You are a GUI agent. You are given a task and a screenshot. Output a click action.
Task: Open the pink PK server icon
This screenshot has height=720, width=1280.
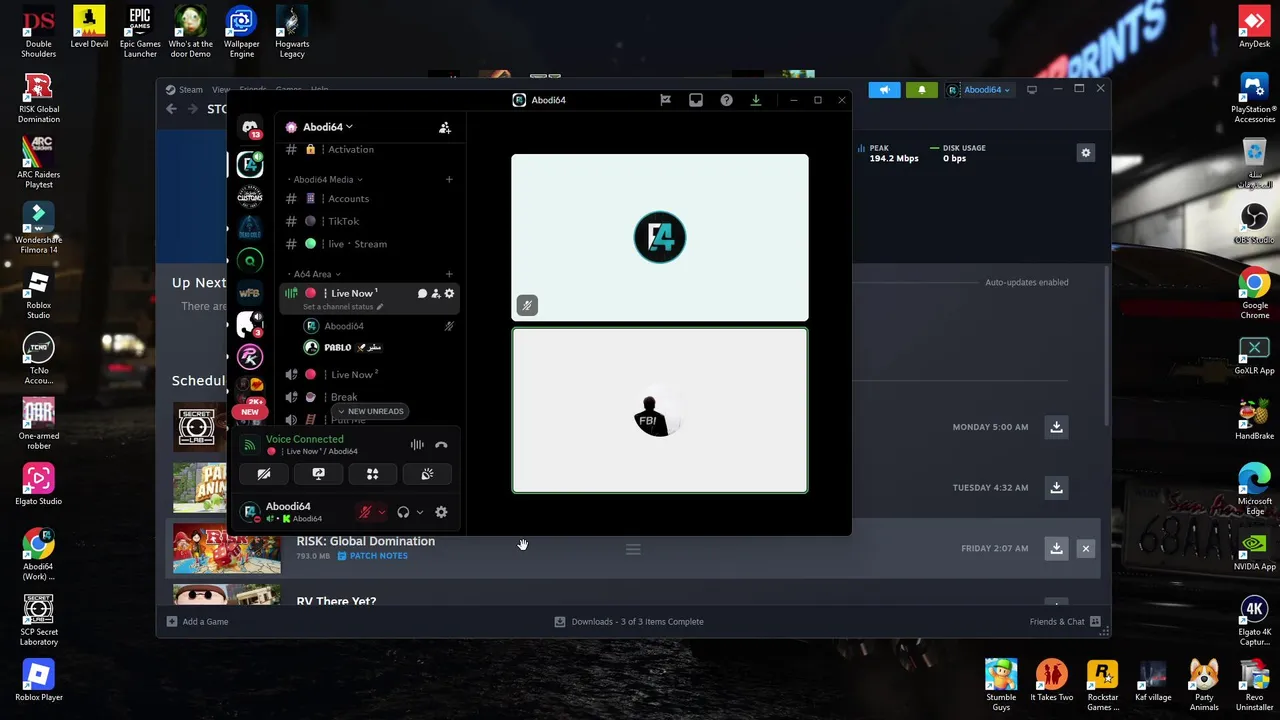pyautogui.click(x=250, y=356)
